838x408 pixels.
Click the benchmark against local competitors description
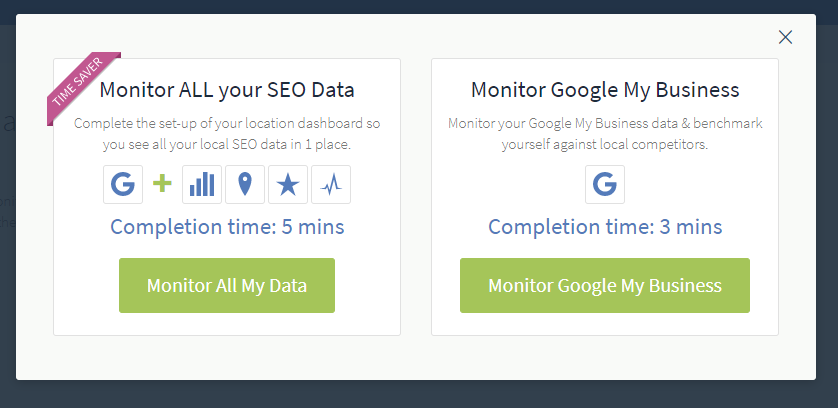pos(605,134)
